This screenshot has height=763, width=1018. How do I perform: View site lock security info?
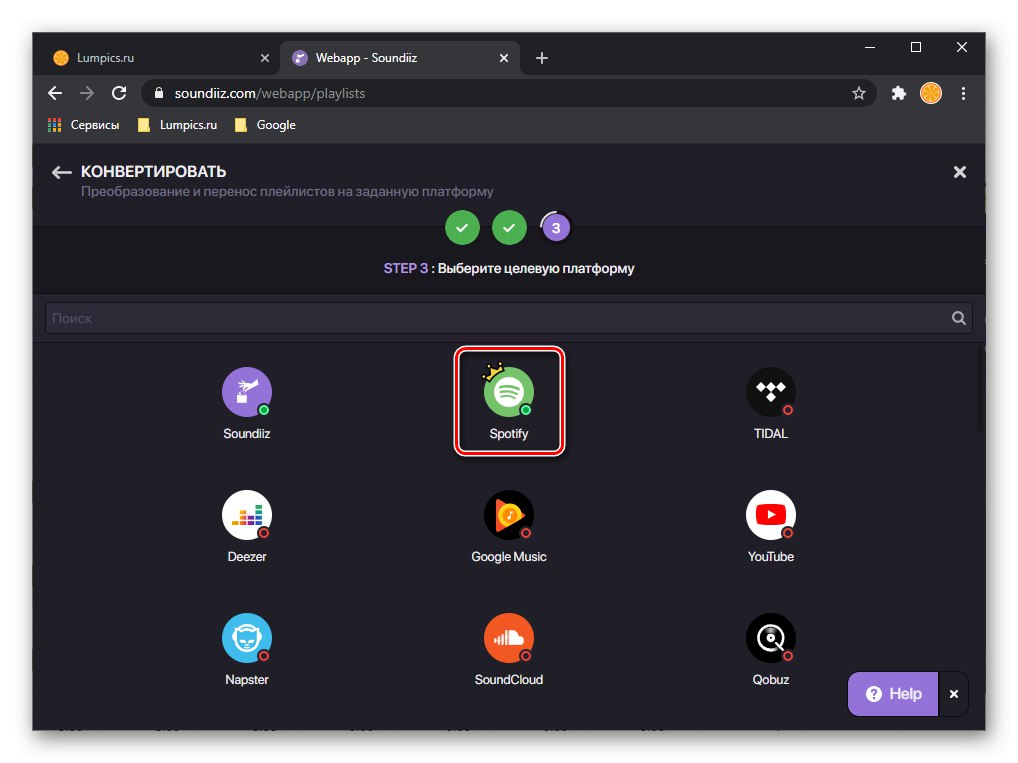click(x=158, y=94)
